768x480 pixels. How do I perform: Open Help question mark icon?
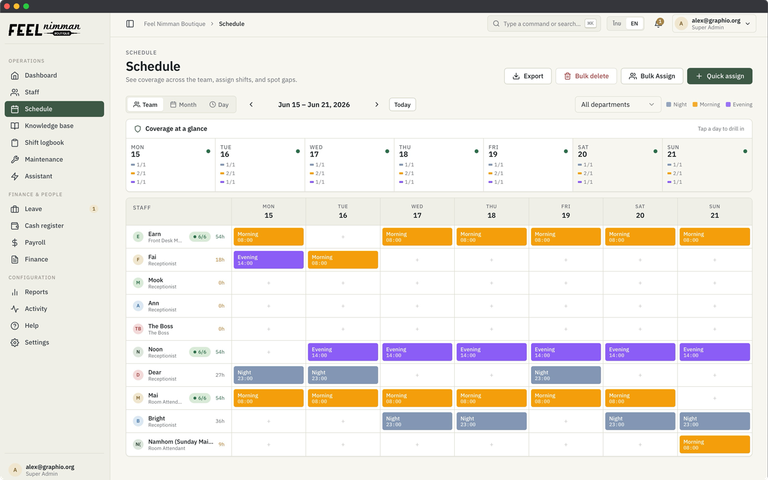[15, 326]
